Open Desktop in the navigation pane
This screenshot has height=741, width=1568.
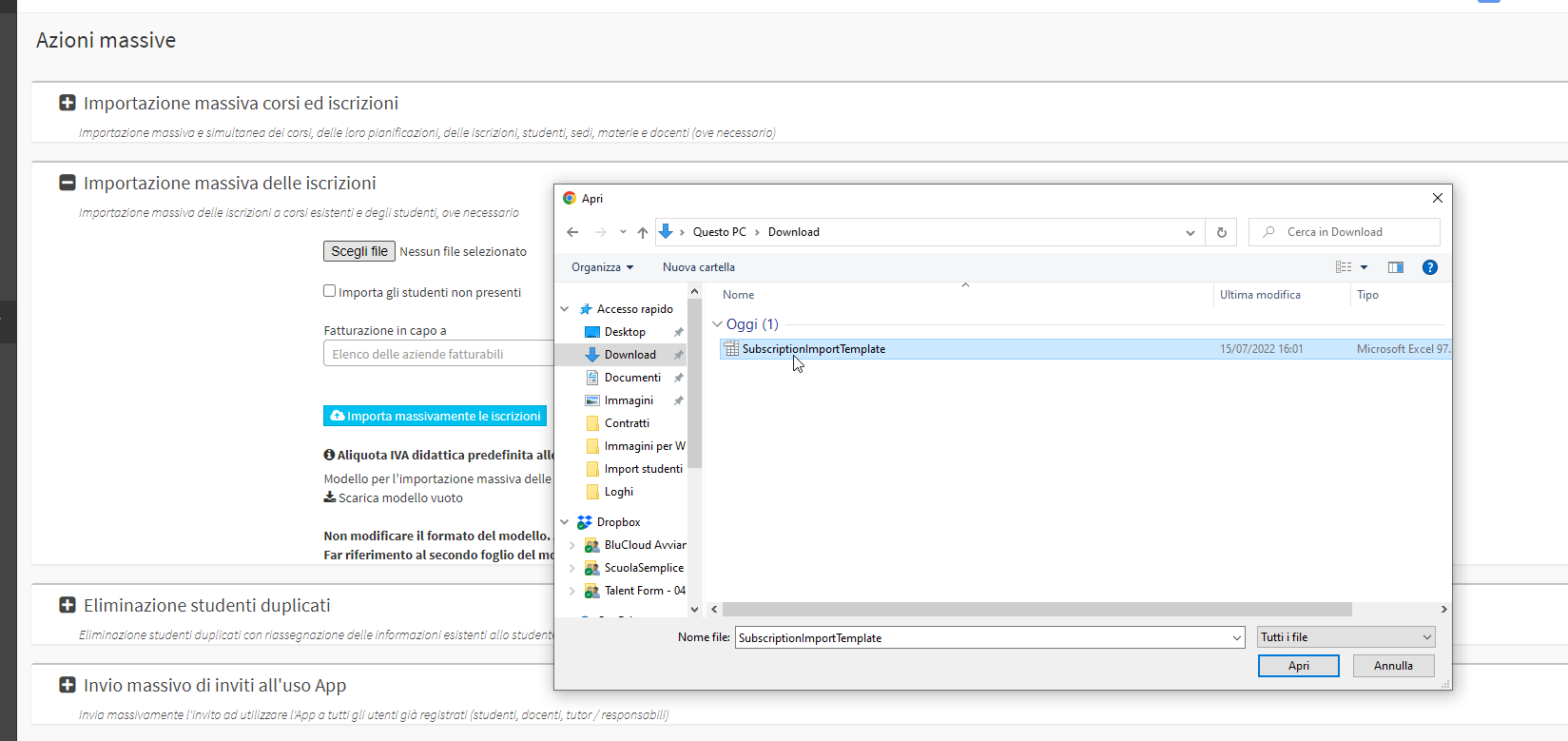626,332
